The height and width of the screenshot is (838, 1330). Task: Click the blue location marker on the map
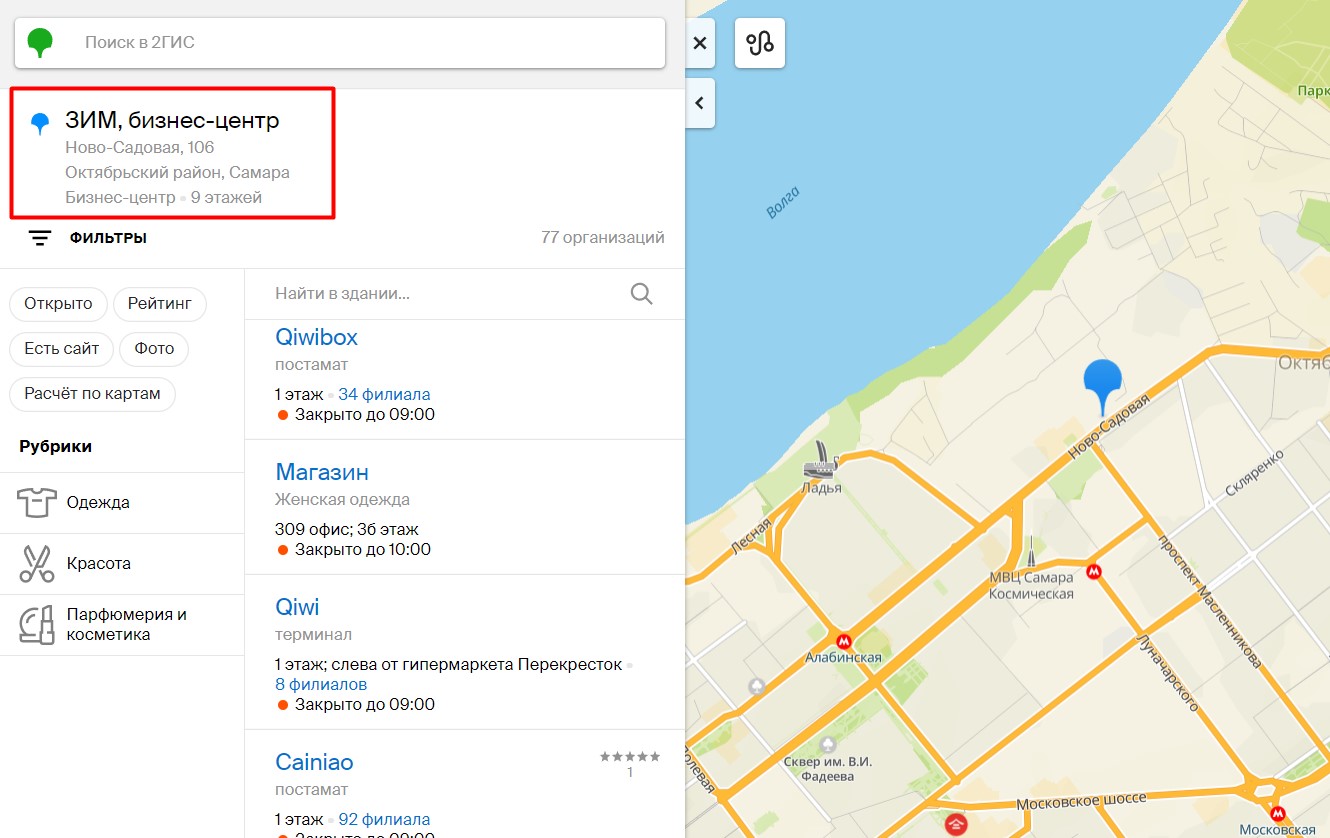(x=1103, y=386)
